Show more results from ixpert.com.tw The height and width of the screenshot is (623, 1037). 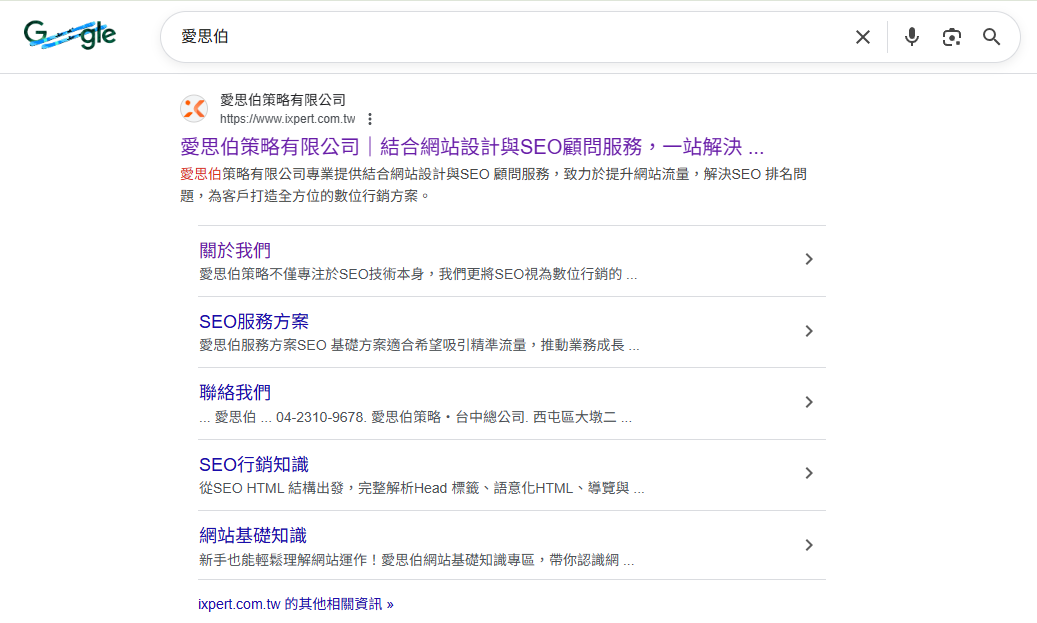pos(295,604)
